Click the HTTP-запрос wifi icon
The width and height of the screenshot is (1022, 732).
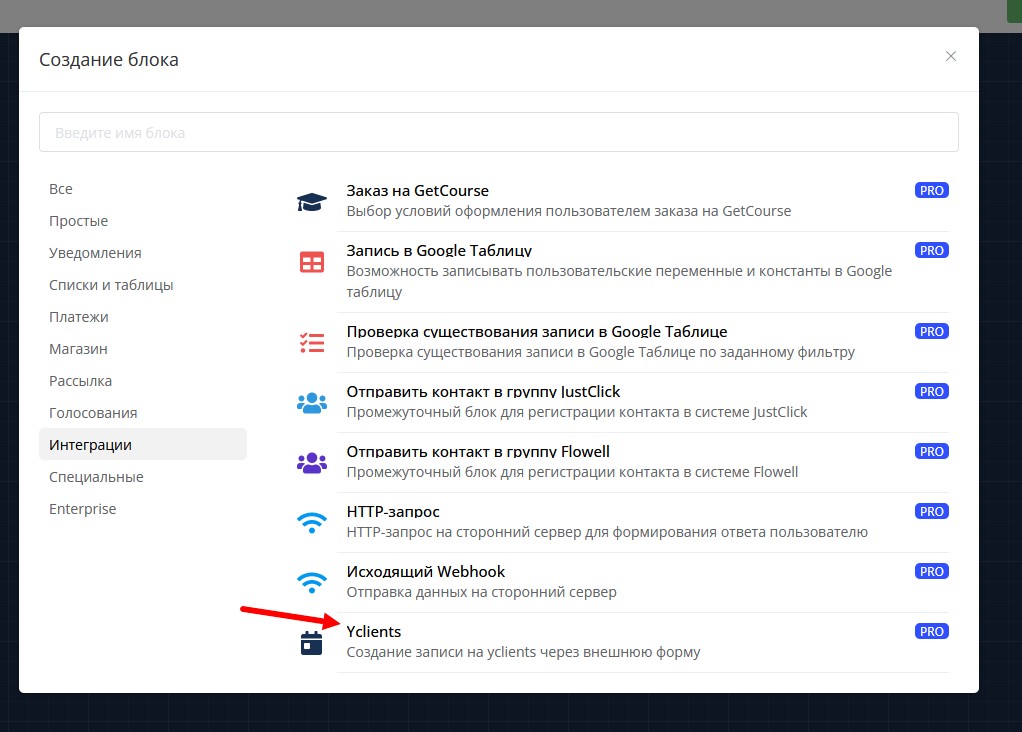[312, 522]
